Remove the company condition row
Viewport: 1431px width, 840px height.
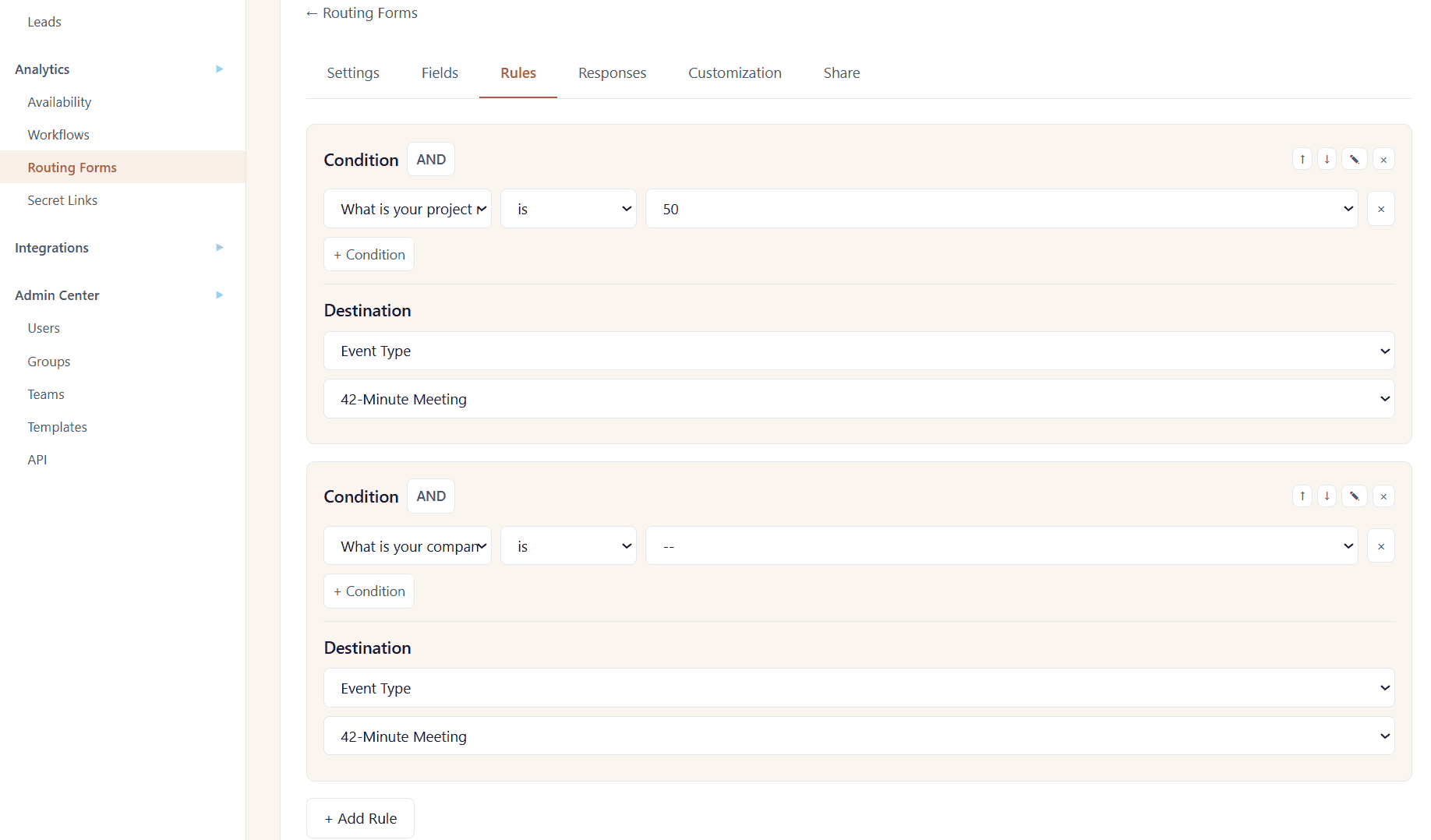point(1381,546)
